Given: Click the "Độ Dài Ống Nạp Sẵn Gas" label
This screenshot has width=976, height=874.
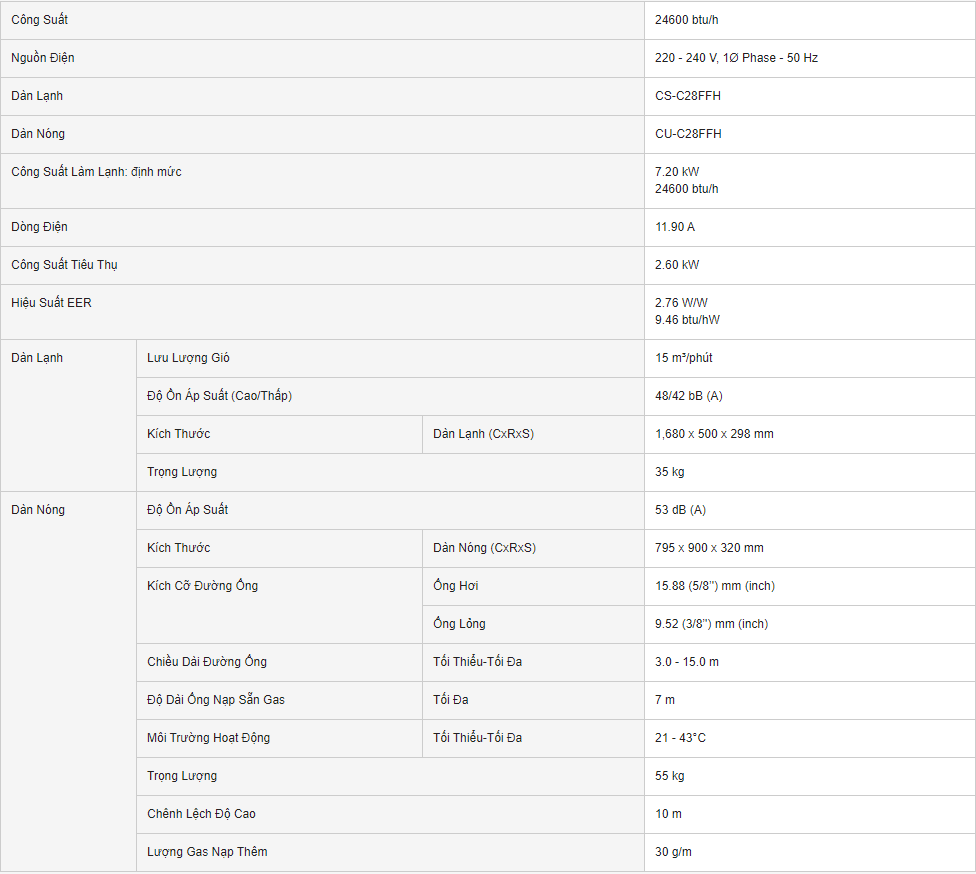Looking at the screenshot, I should point(216,700).
